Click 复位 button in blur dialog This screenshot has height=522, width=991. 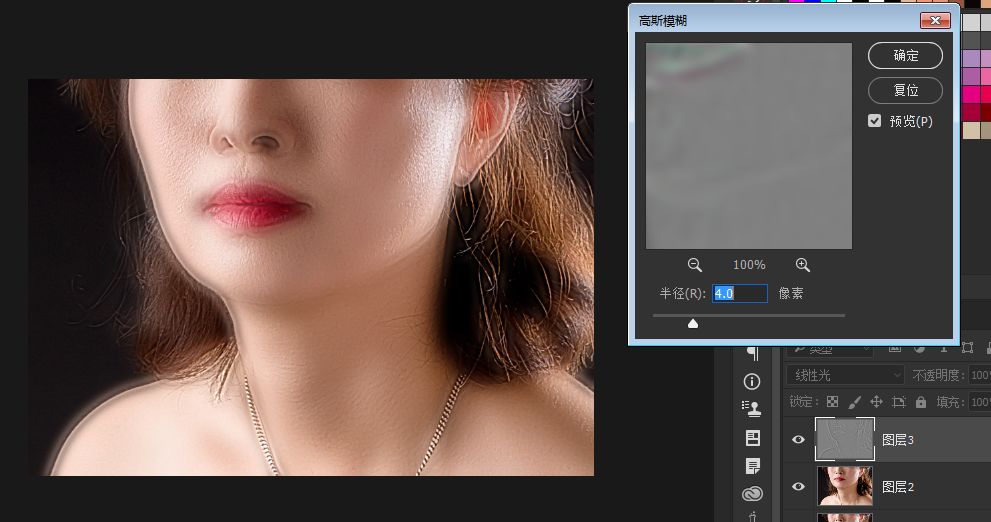905,90
